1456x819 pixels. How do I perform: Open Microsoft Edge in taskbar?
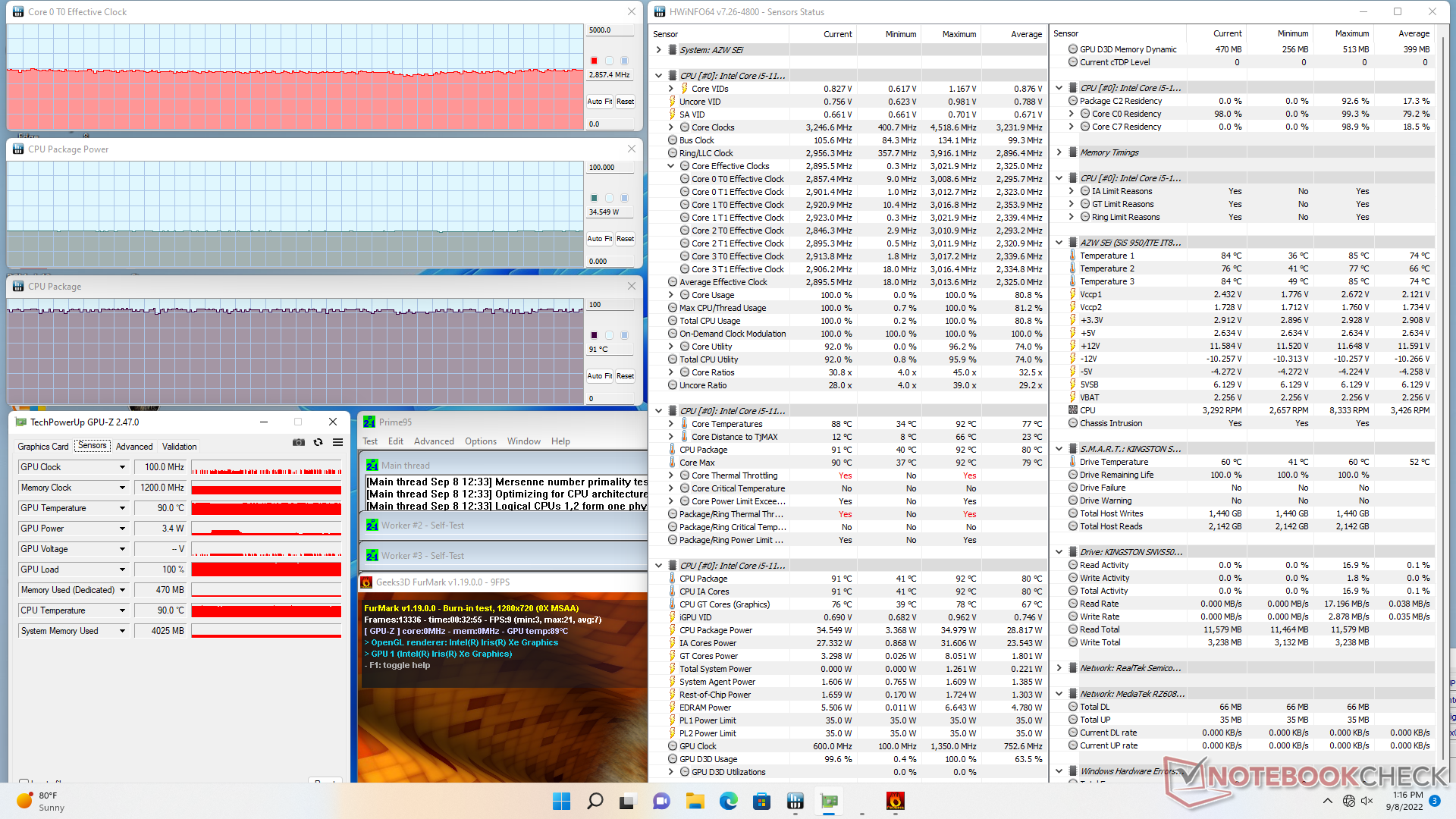point(728,801)
